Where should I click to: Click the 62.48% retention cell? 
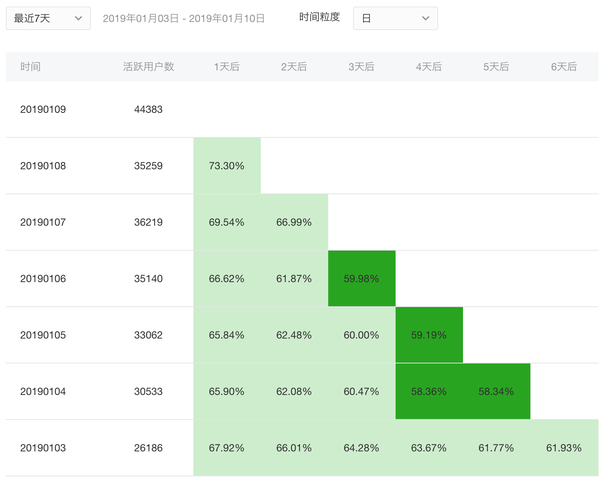(x=294, y=335)
